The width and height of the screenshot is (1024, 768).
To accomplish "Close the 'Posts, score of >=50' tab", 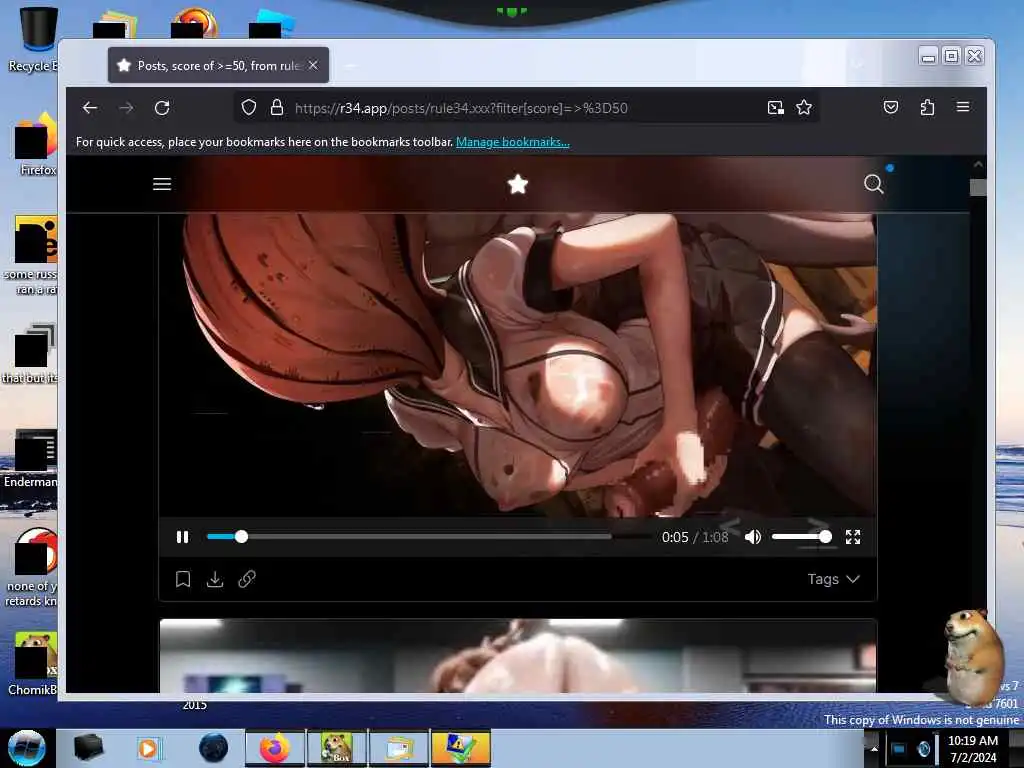I will (x=313, y=65).
